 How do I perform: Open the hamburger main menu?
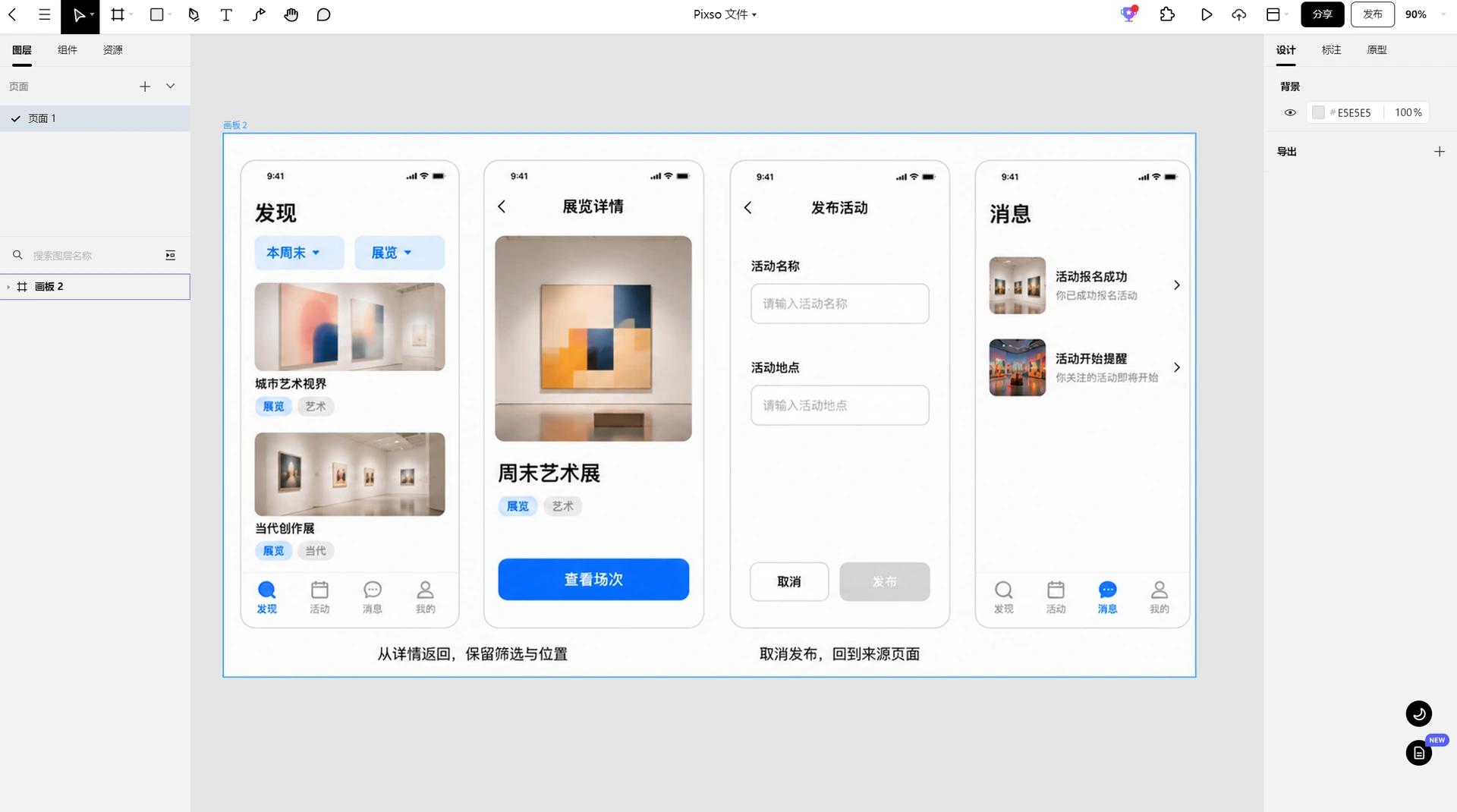point(45,14)
